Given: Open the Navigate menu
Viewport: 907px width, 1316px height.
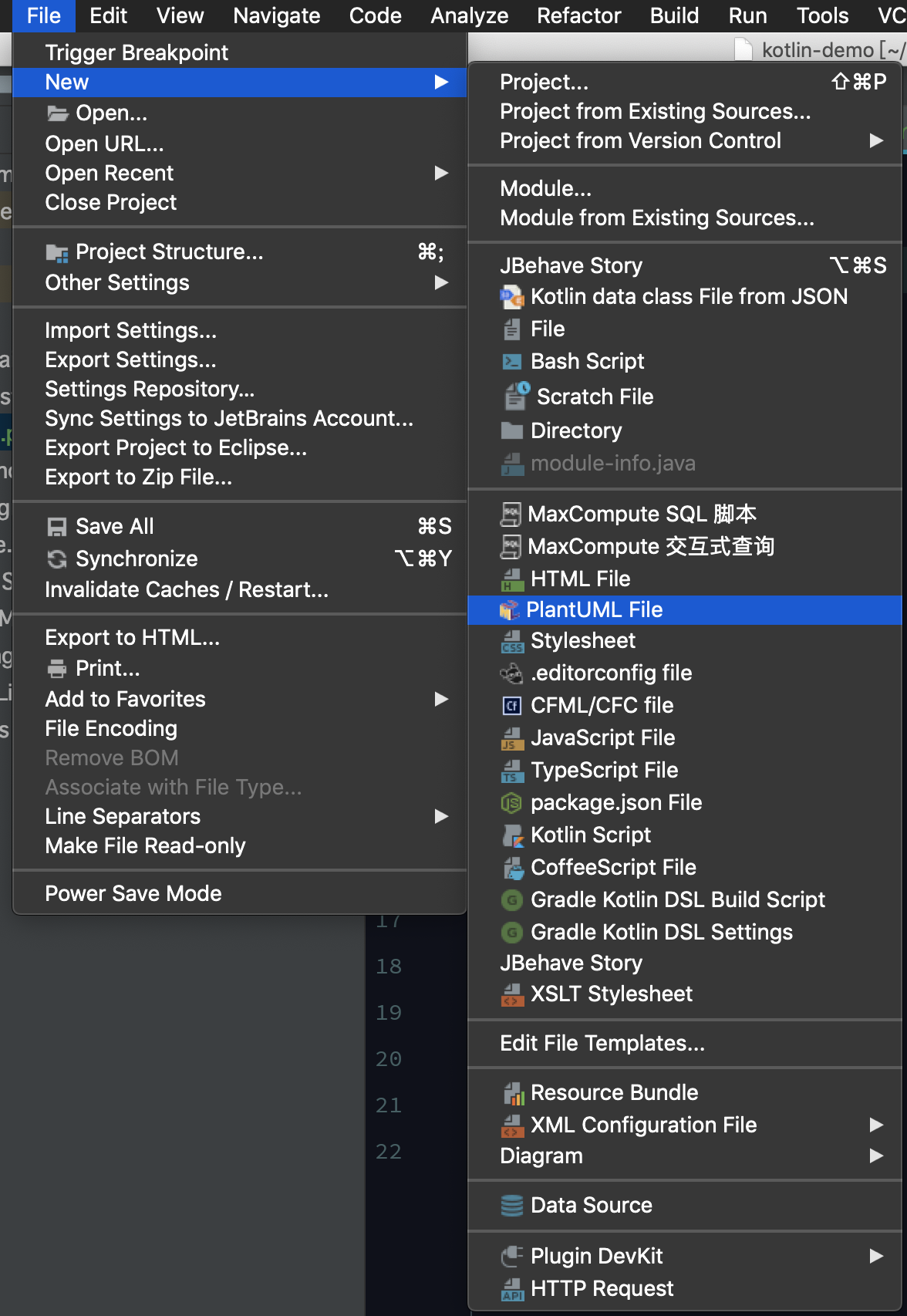Looking at the screenshot, I should pos(276,15).
